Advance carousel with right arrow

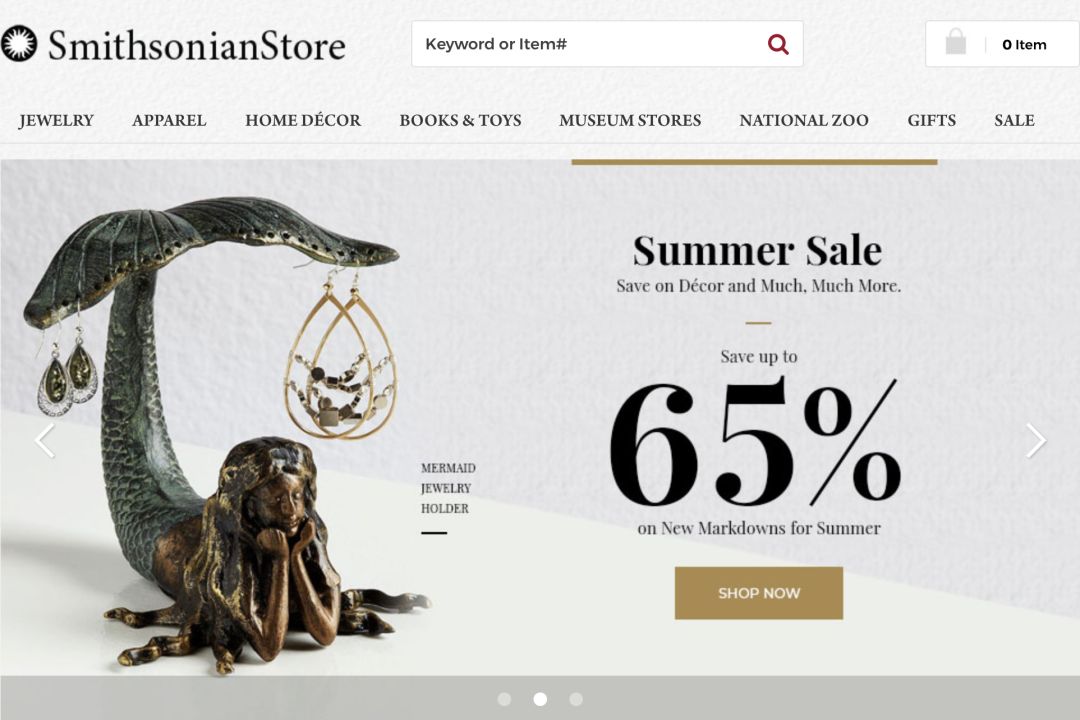pos(1036,441)
